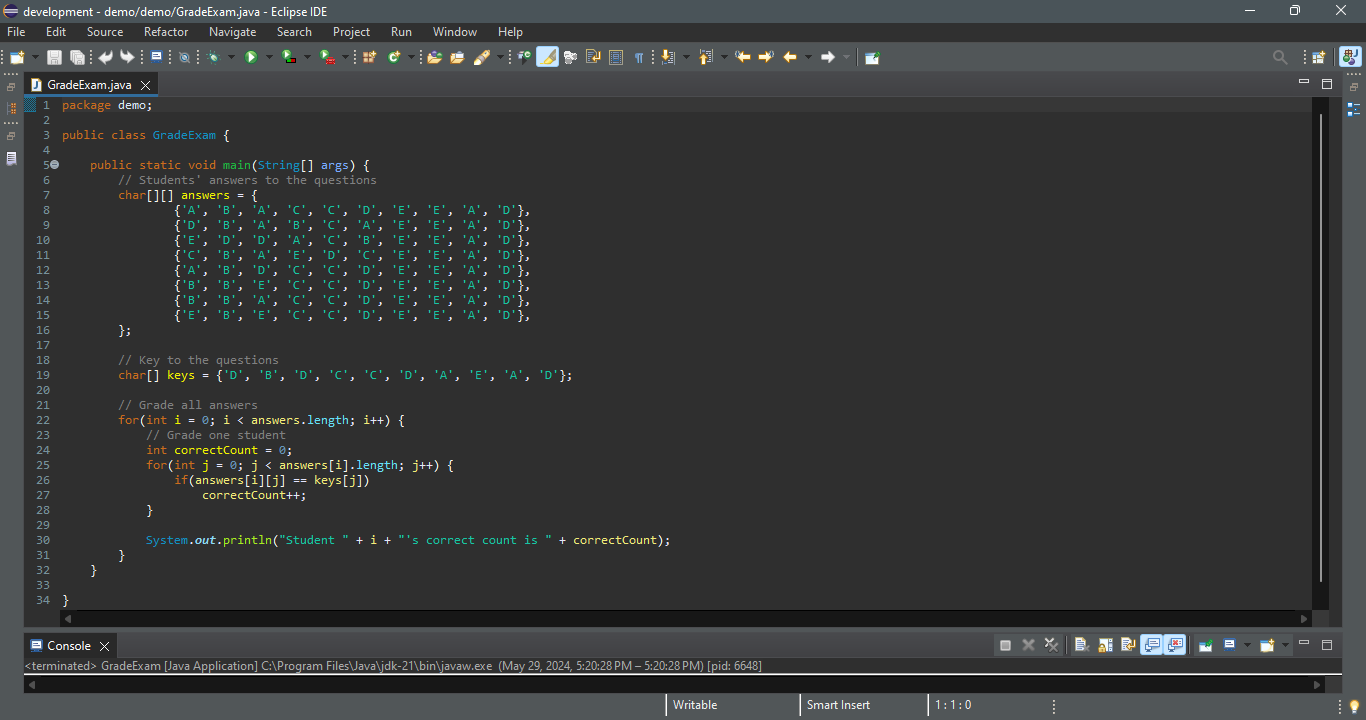The width and height of the screenshot is (1366, 720).
Task: Click the Save All toolbar icon
Action: (x=77, y=57)
